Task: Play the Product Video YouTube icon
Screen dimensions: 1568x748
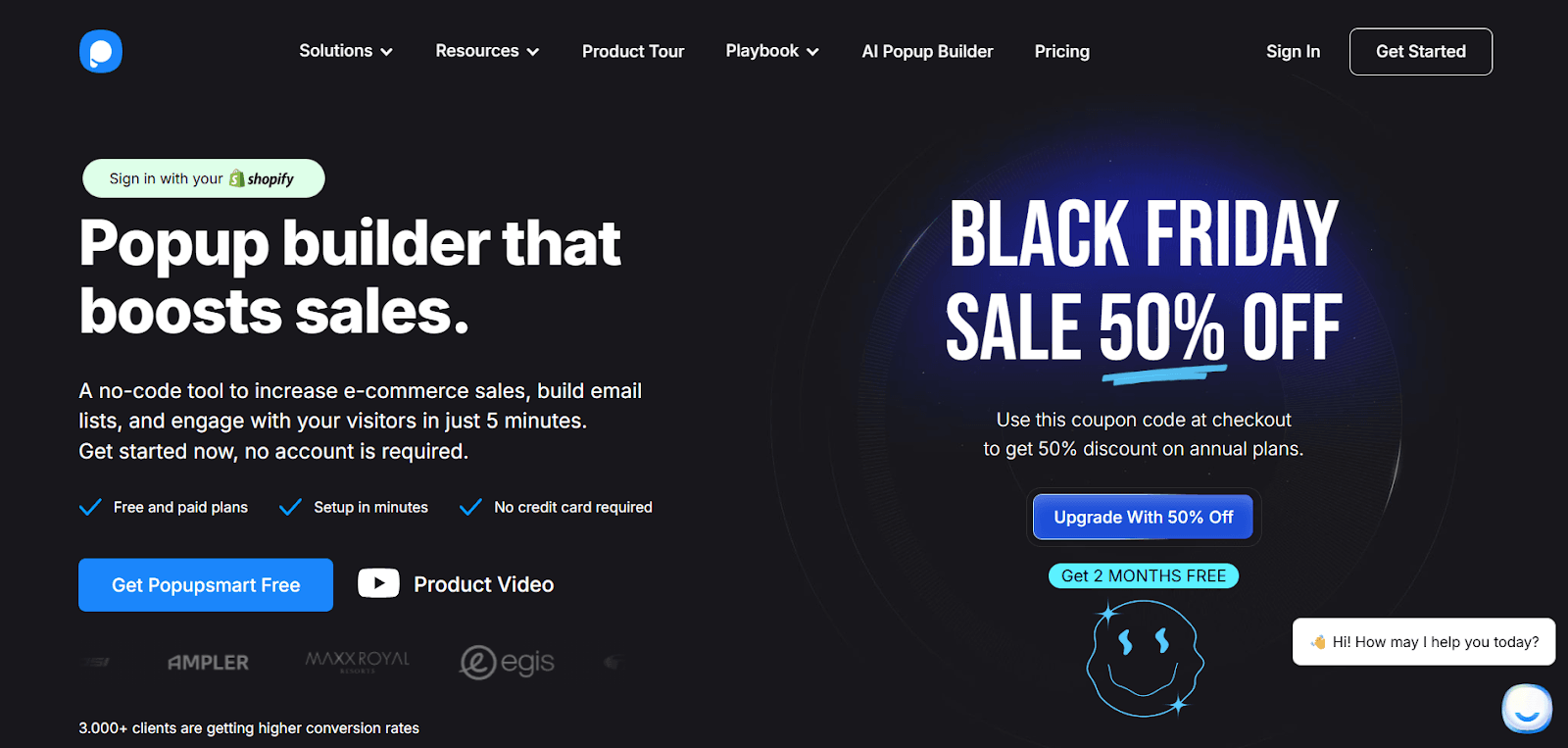Action: click(x=378, y=583)
